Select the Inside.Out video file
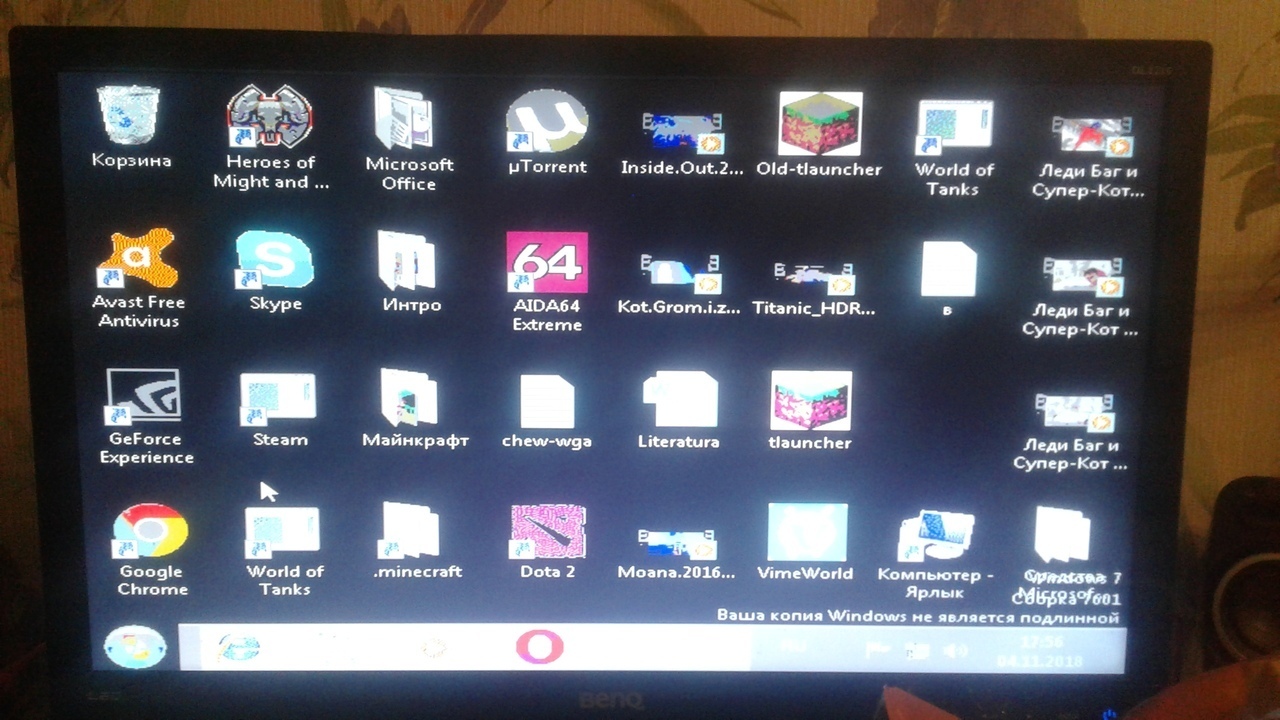This screenshot has width=1280, height=720. 681,130
